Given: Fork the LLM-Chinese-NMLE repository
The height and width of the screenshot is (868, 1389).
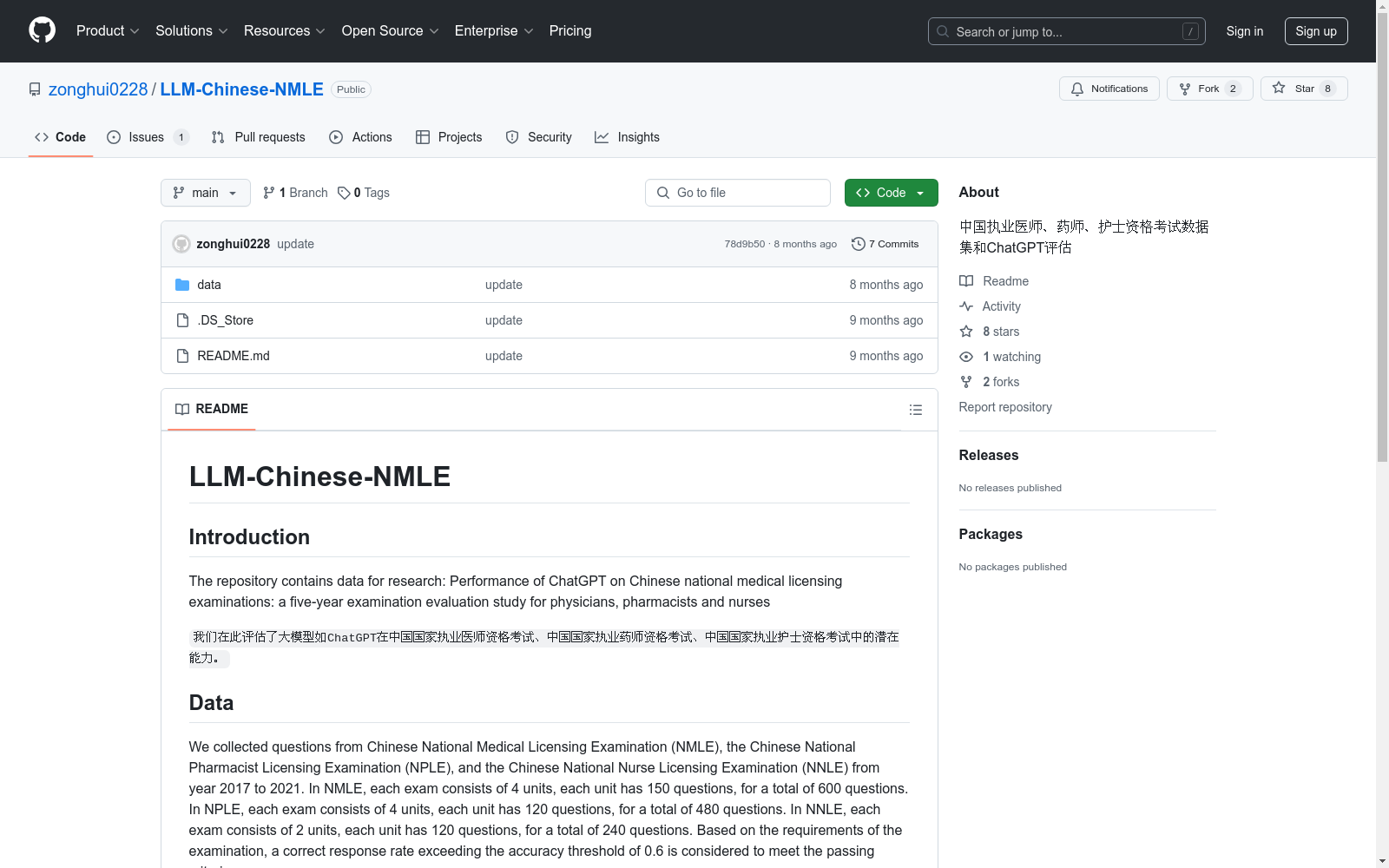Looking at the screenshot, I should (1209, 89).
